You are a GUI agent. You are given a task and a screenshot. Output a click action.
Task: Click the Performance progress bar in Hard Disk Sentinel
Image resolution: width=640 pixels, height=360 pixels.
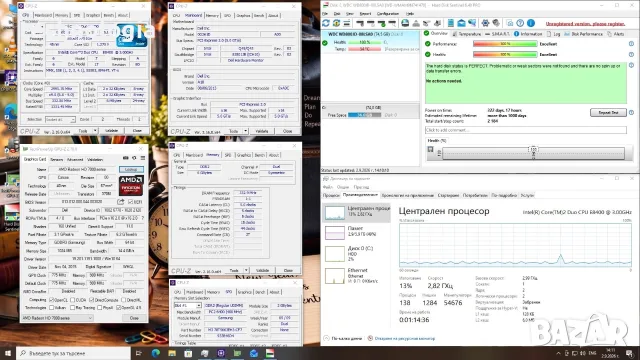click(505, 44)
